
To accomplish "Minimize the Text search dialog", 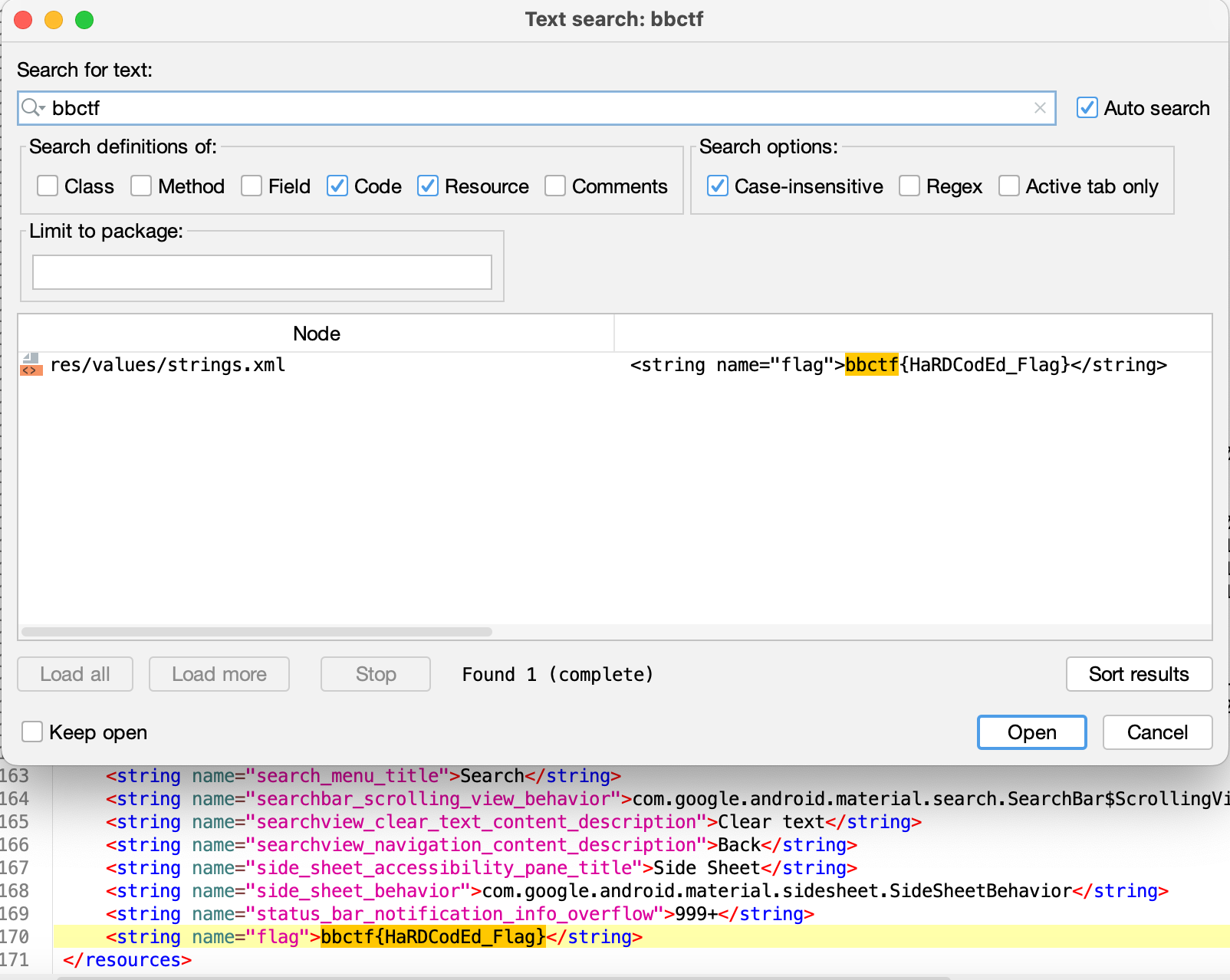I will tap(54, 20).
